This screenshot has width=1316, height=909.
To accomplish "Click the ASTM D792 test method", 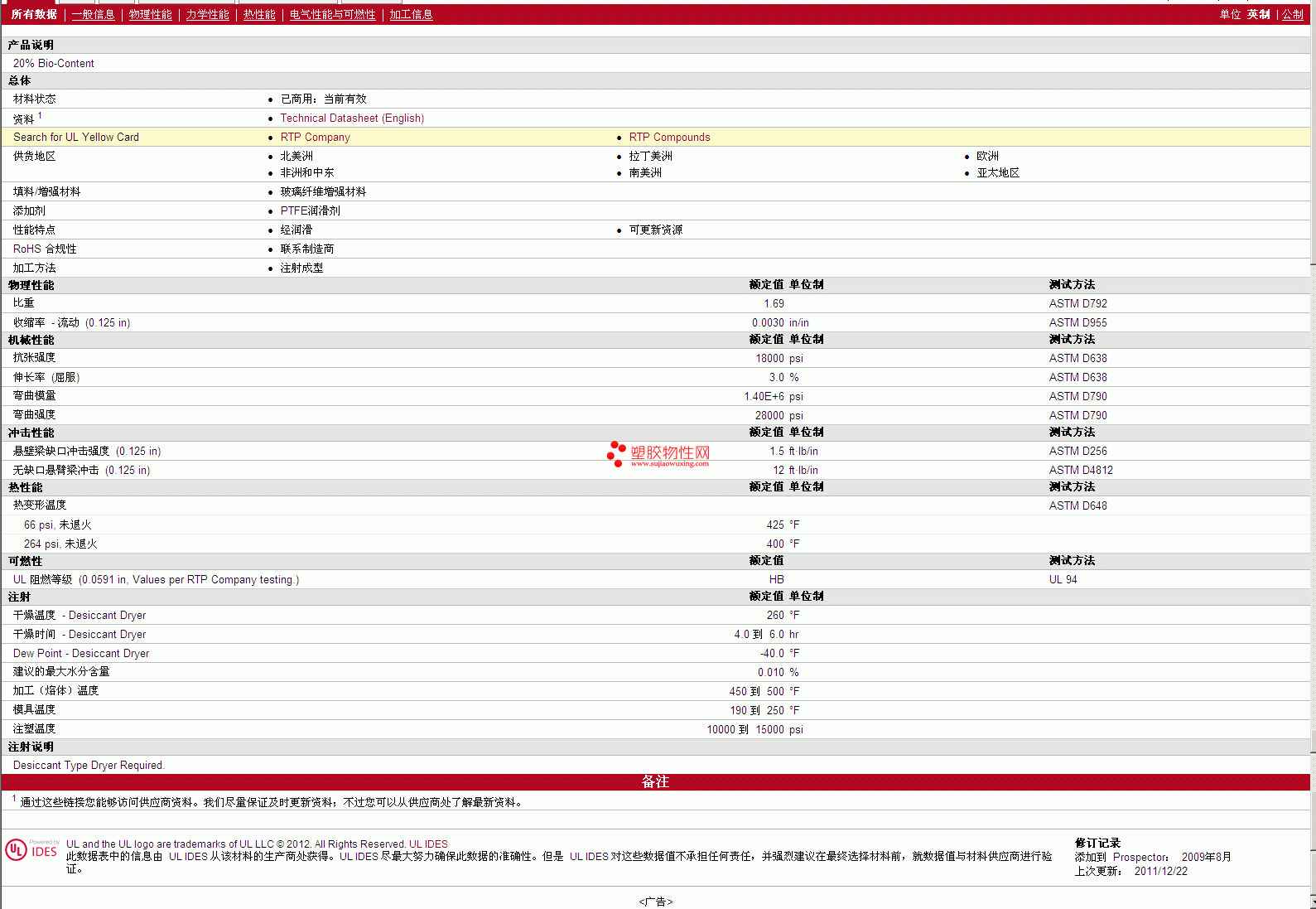I will coord(1077,303).
